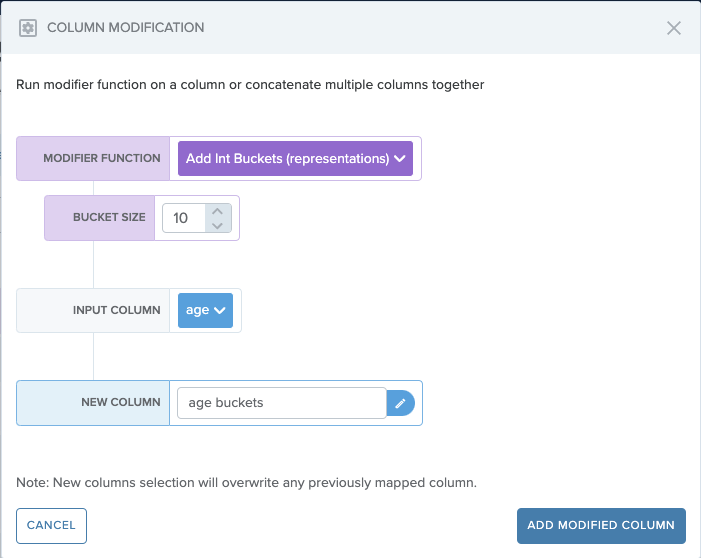Image resolution: width=701 pixels, height=558 pixels.
Task: Select the Input Column label
Action: (116, 310)
